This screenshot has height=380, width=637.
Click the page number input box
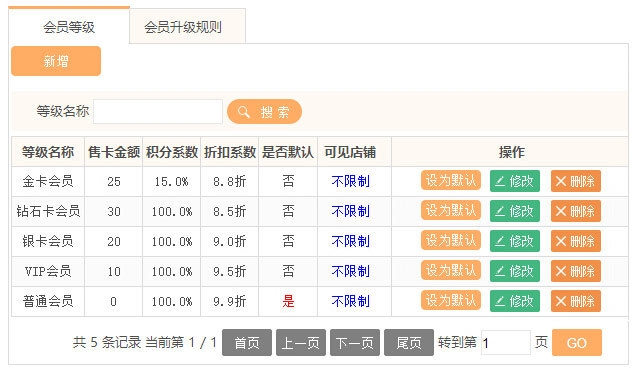[x=506, y=343]
